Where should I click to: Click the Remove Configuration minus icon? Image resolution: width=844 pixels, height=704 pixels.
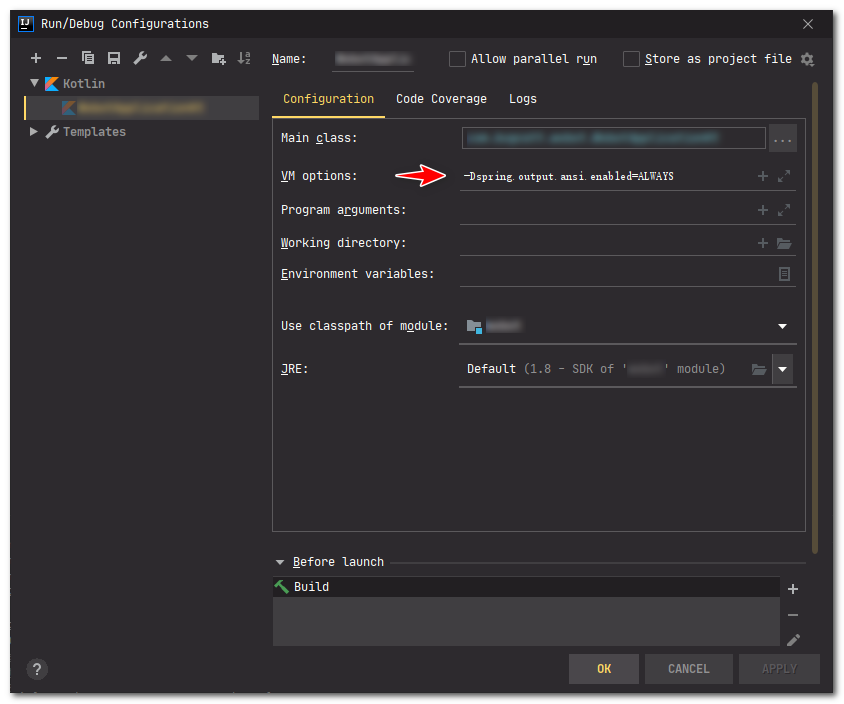[x=62, y=59]
